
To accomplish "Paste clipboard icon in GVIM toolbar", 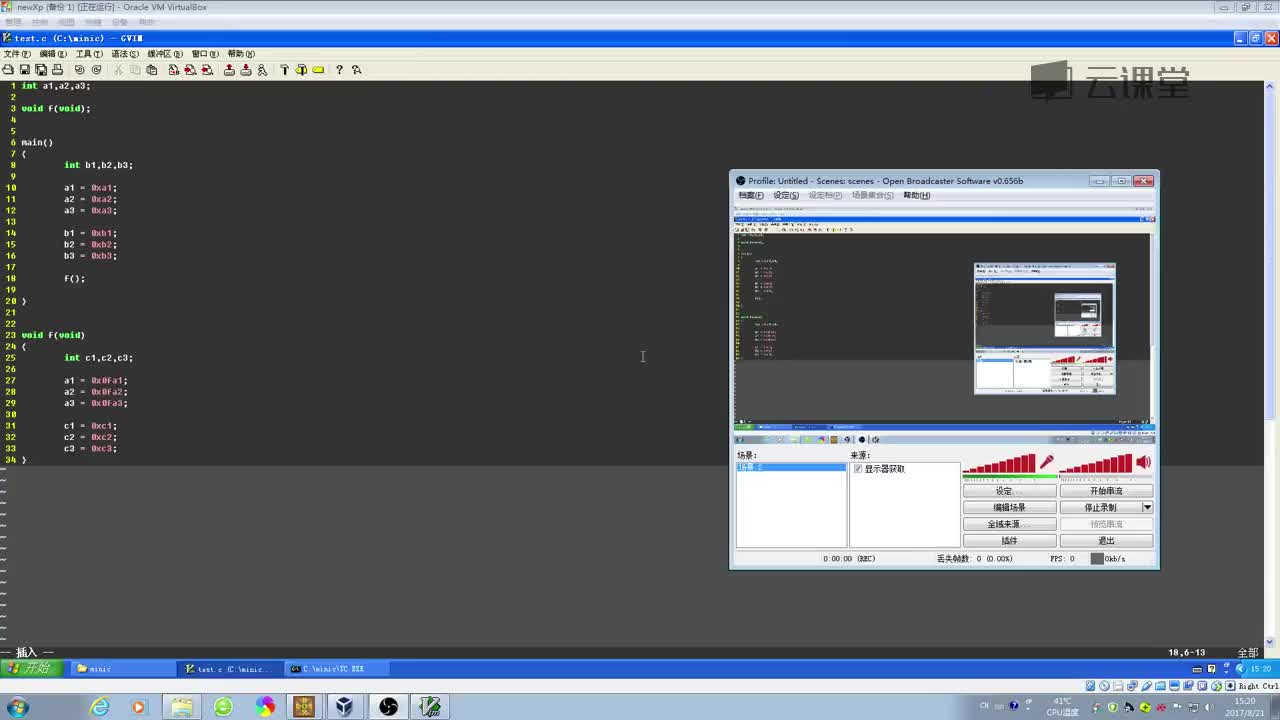I will (152, 70).
